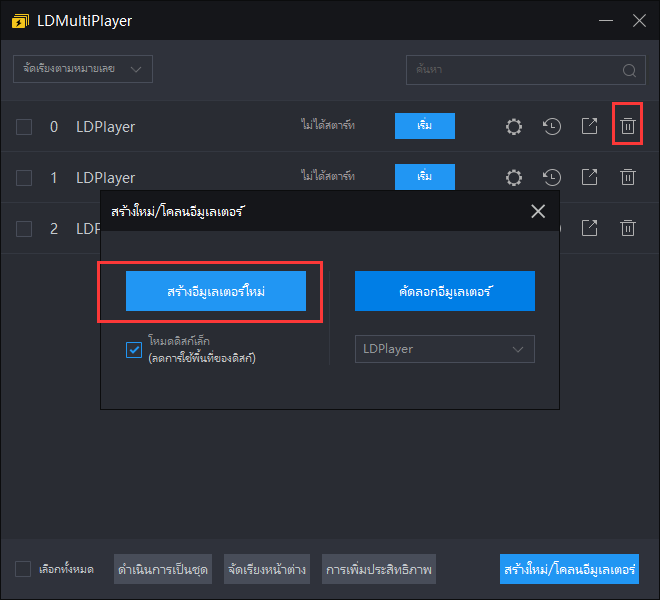Tick the checkbox for emulator 2
This screenshot has width=660, height=600.
(24, 229)
